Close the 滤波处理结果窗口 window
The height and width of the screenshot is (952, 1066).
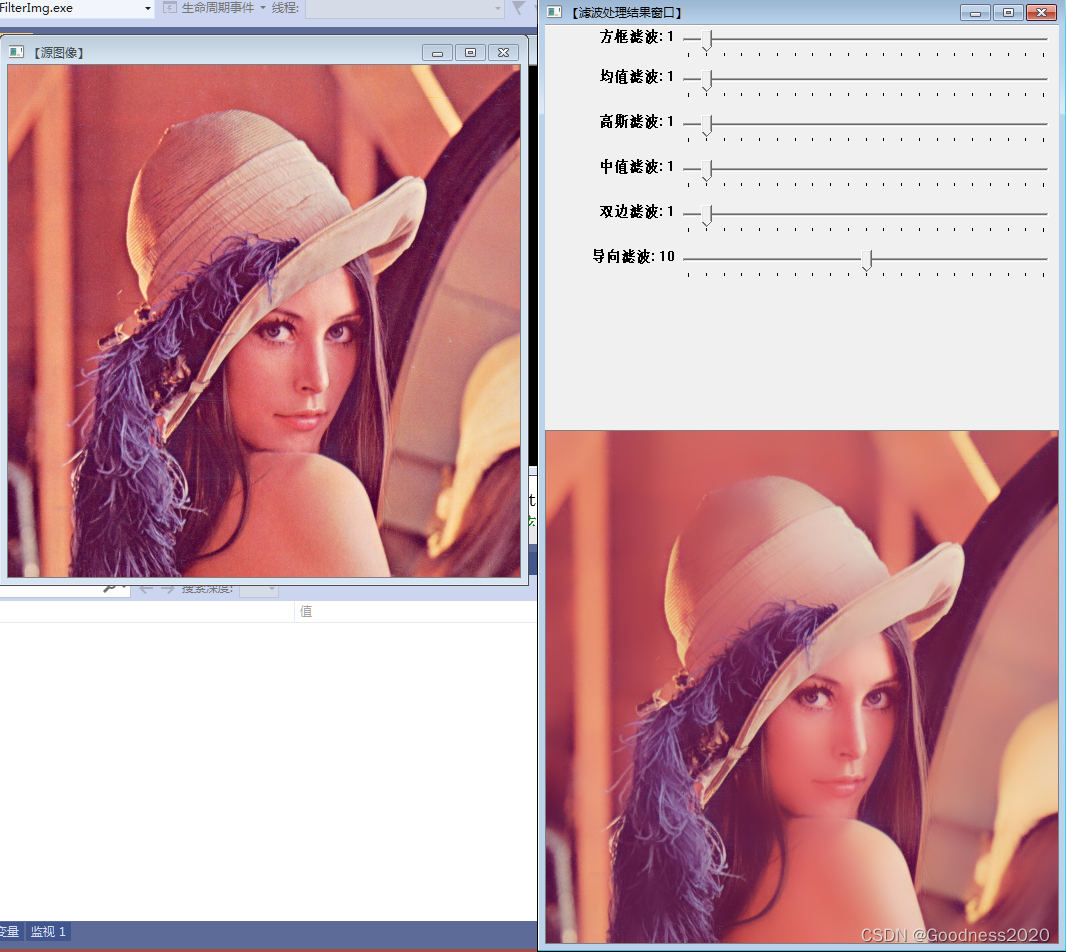coord(1041,12)
